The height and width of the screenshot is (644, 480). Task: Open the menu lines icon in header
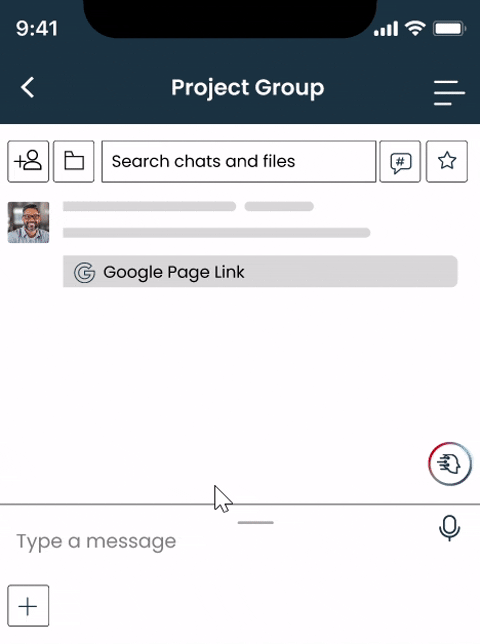pos(449,93)
